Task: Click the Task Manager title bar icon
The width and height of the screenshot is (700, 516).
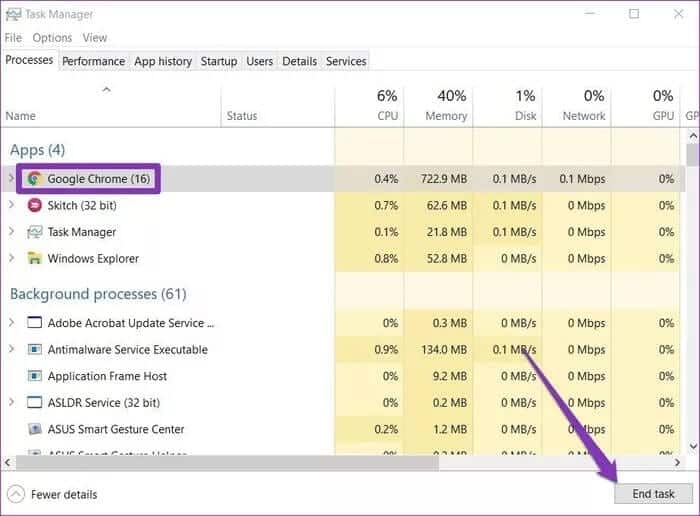Action: (x=13, y=14)
